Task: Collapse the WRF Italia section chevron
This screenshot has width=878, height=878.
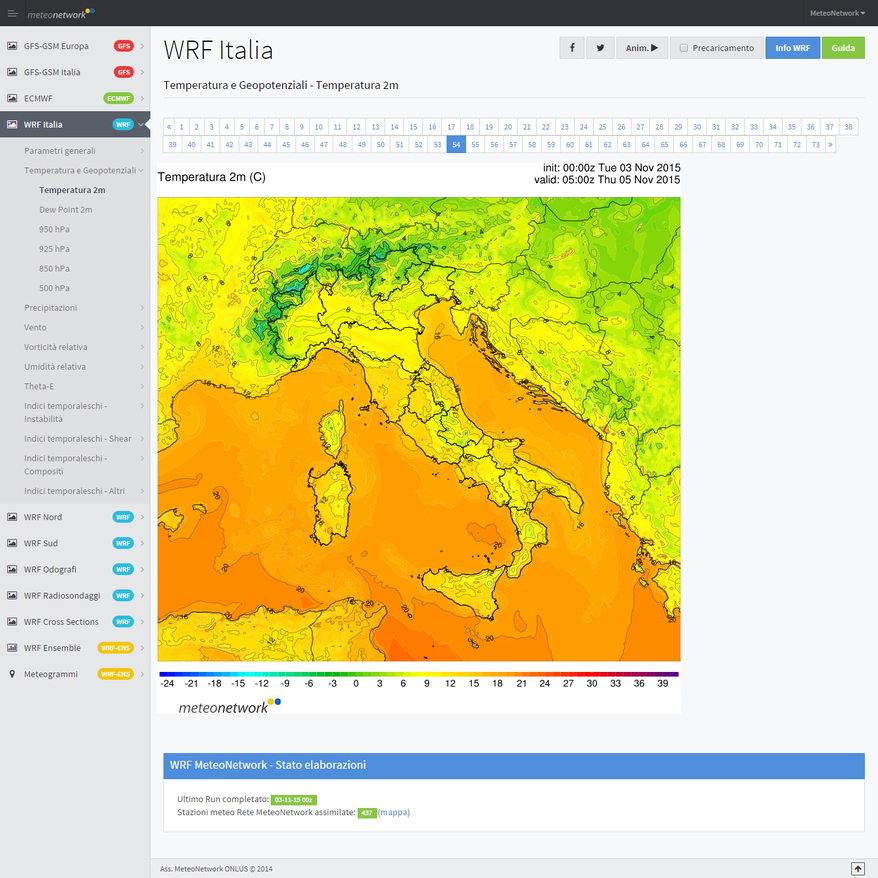Action: (x=141, y=124)
